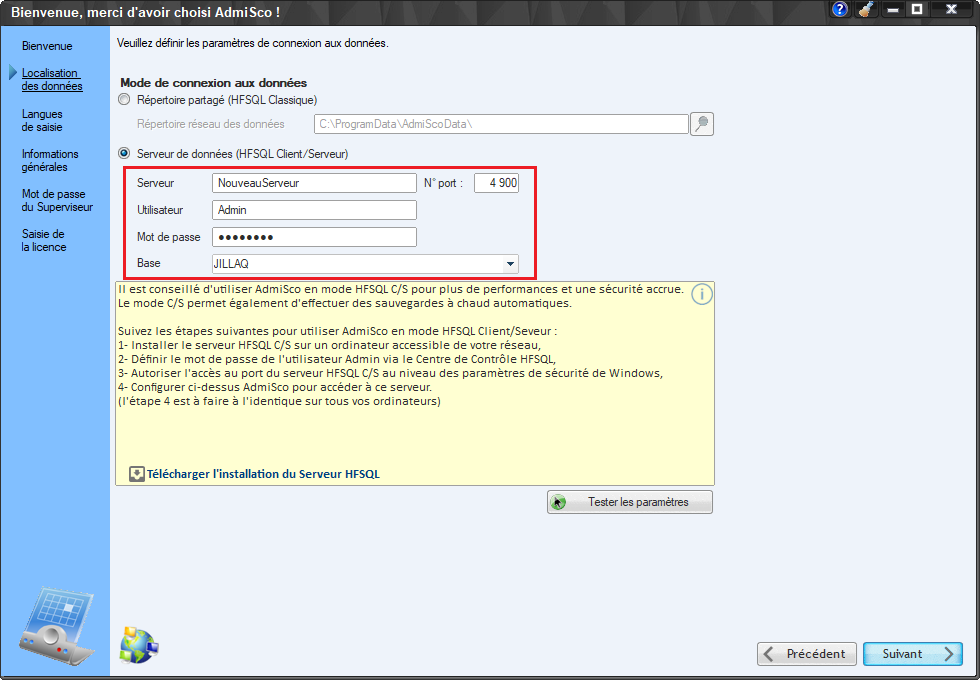
Task: Open Localisation des données step
Action: click(52, 79)
